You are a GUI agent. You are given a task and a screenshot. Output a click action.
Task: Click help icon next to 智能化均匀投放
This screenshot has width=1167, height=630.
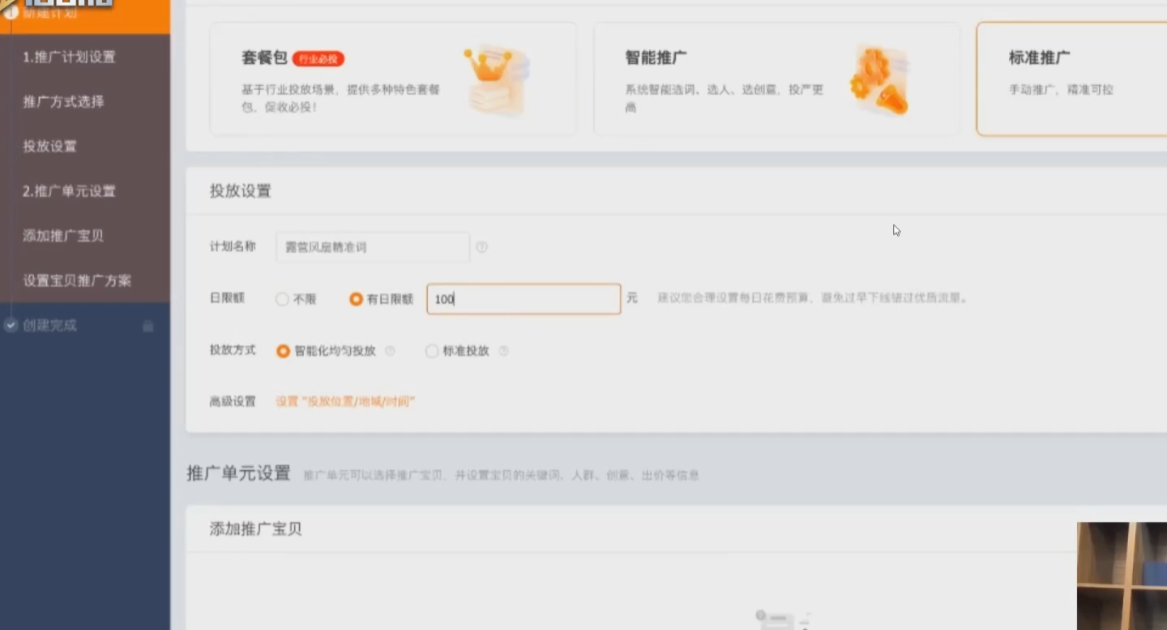tap(390, 351)
